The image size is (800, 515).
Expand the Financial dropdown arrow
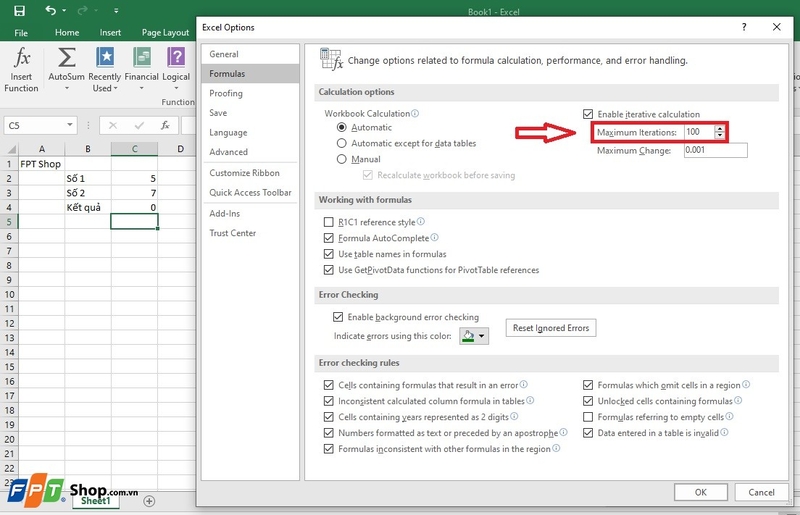(x=142, y=89)
